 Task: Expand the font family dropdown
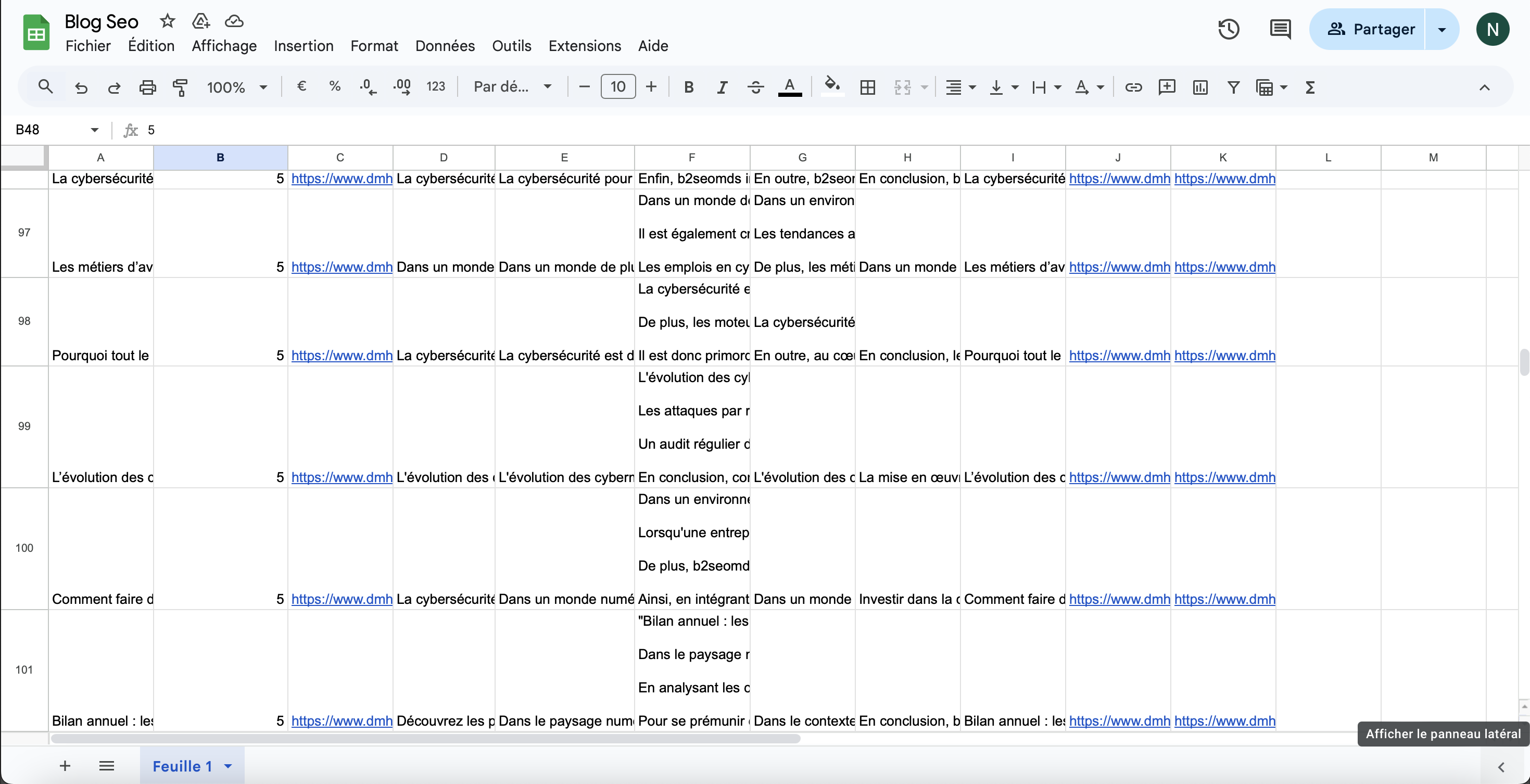pos(512,87)
